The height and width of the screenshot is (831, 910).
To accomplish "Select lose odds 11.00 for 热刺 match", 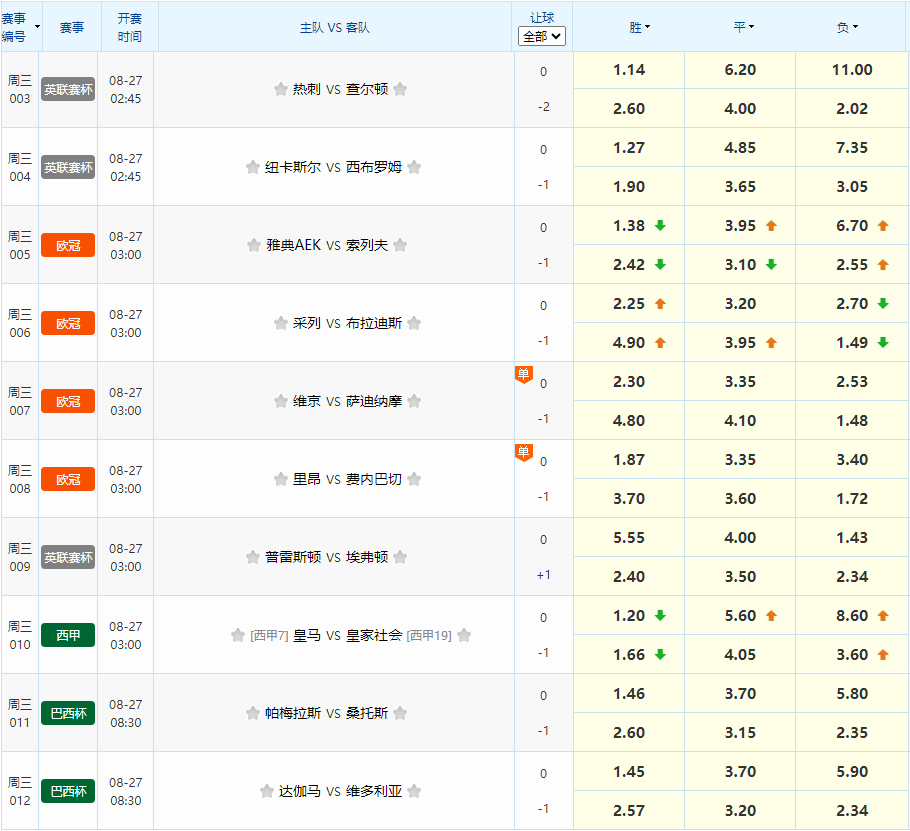I will [x=852, y=70].
